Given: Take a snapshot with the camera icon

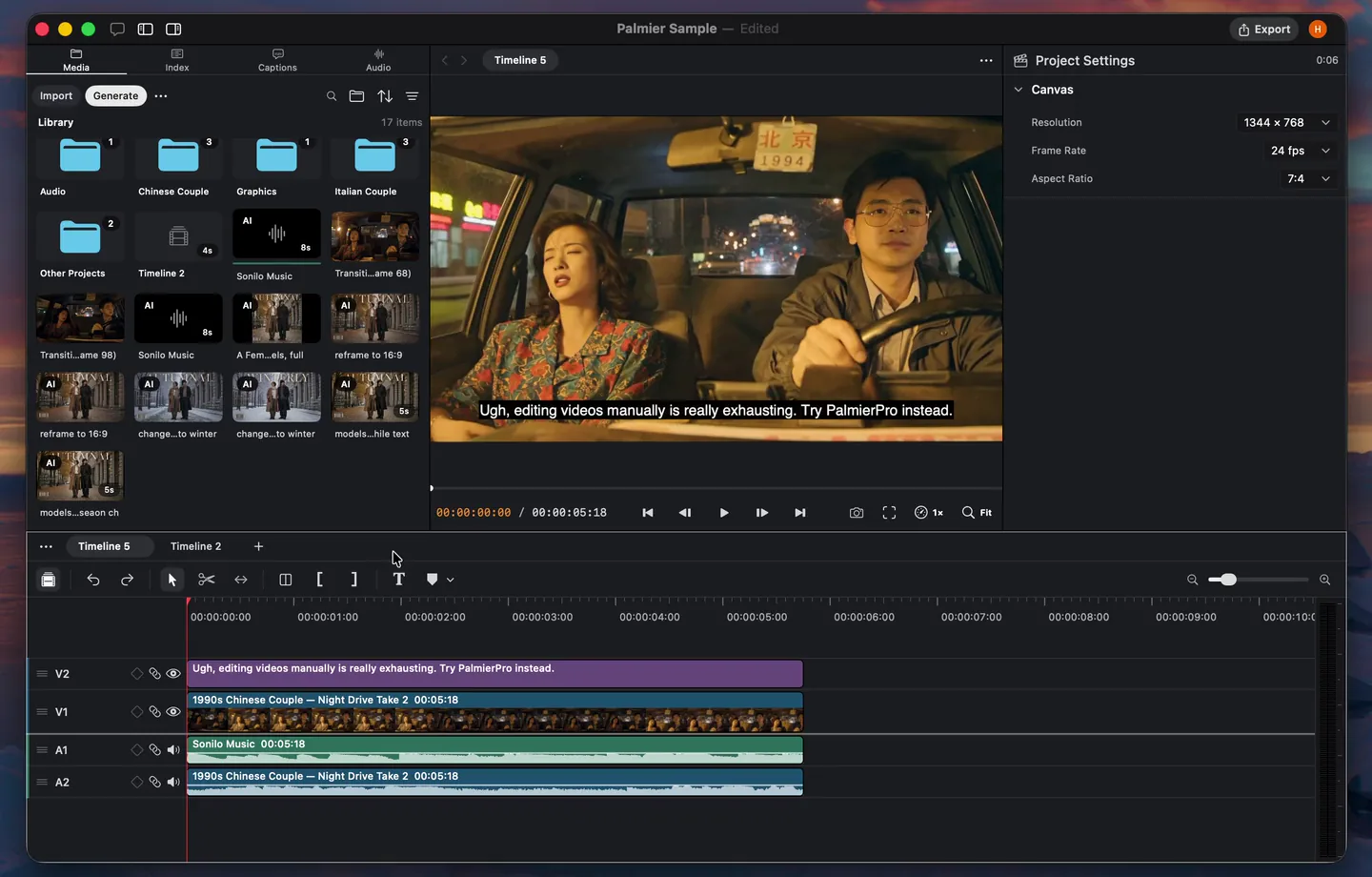Looking at the screenshot, I should click(x=857, y=513).
